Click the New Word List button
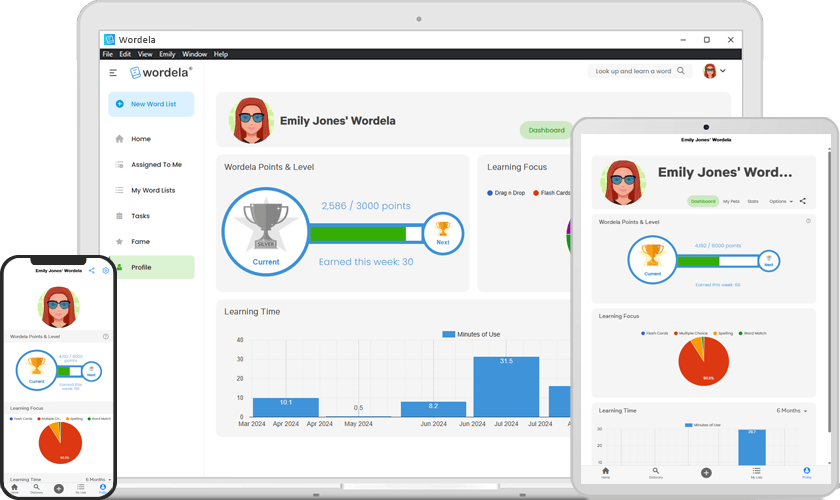The height and width of the screenshot is (500, 840). click(151, 104)
